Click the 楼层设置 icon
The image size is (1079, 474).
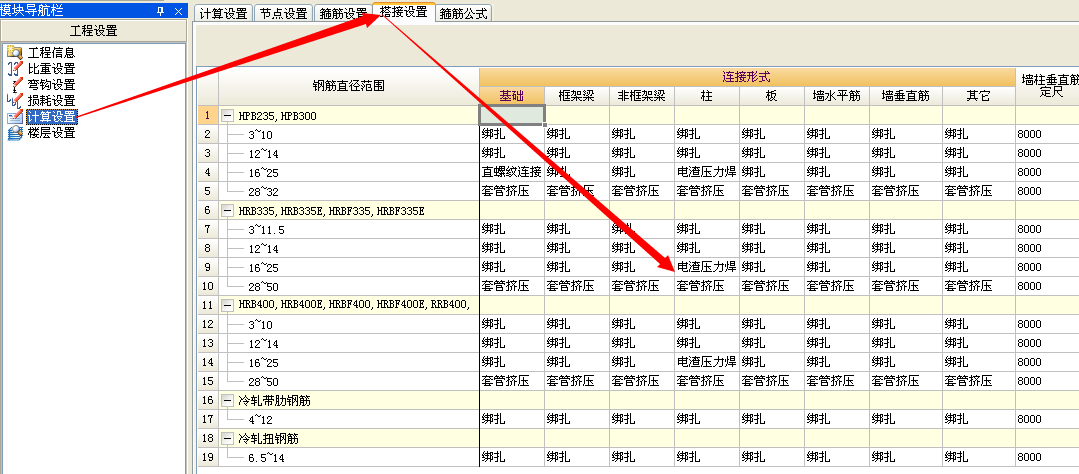(14, 133)
